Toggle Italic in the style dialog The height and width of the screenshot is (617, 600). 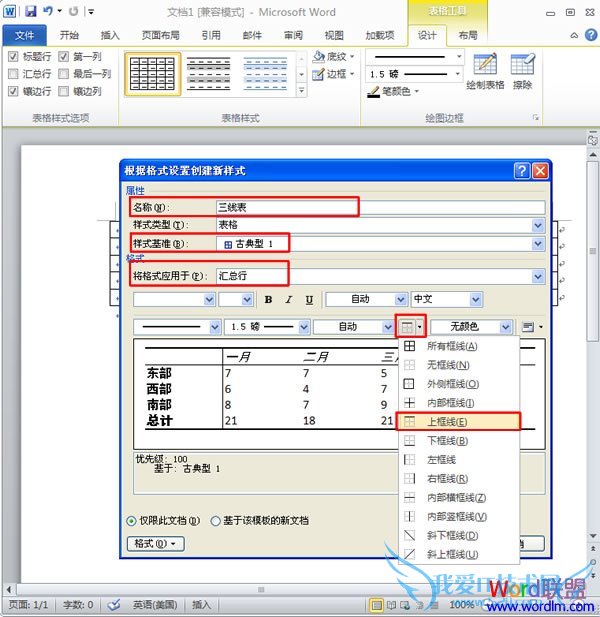(x=289, y=299)
